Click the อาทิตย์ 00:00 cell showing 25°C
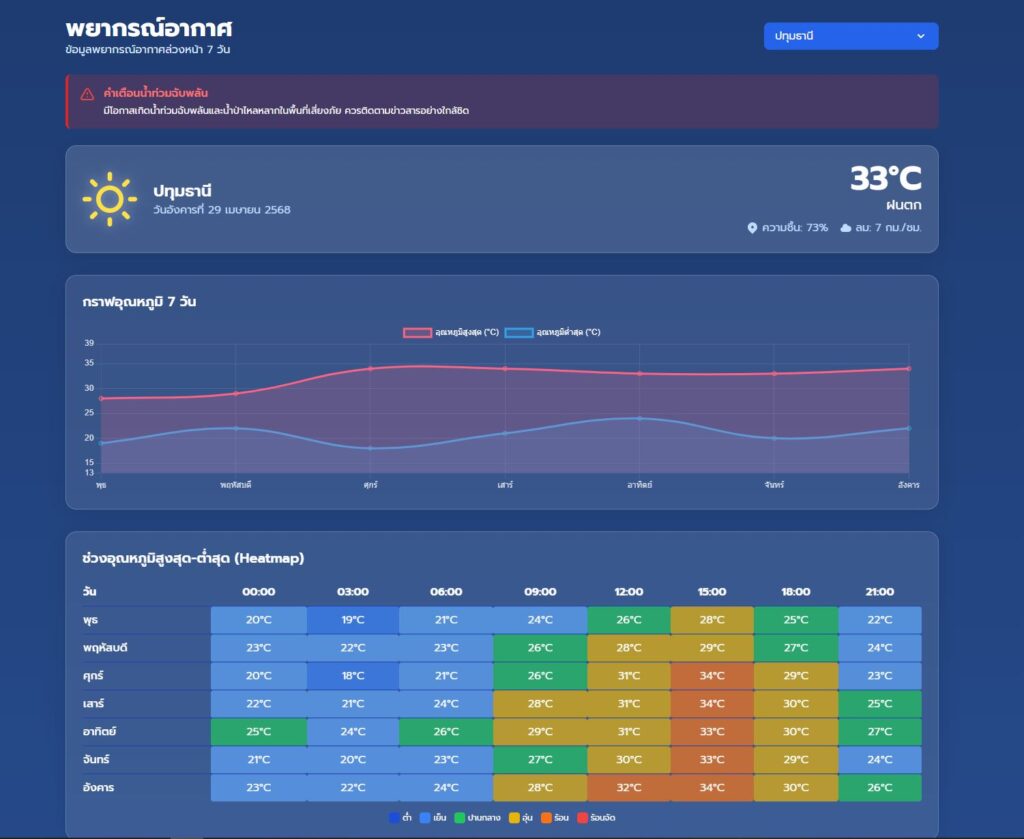 tap(258, 732)
